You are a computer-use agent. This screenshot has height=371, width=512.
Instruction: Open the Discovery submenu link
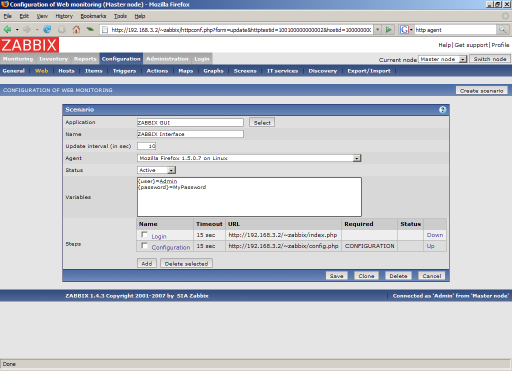click(x=323, y=71)
